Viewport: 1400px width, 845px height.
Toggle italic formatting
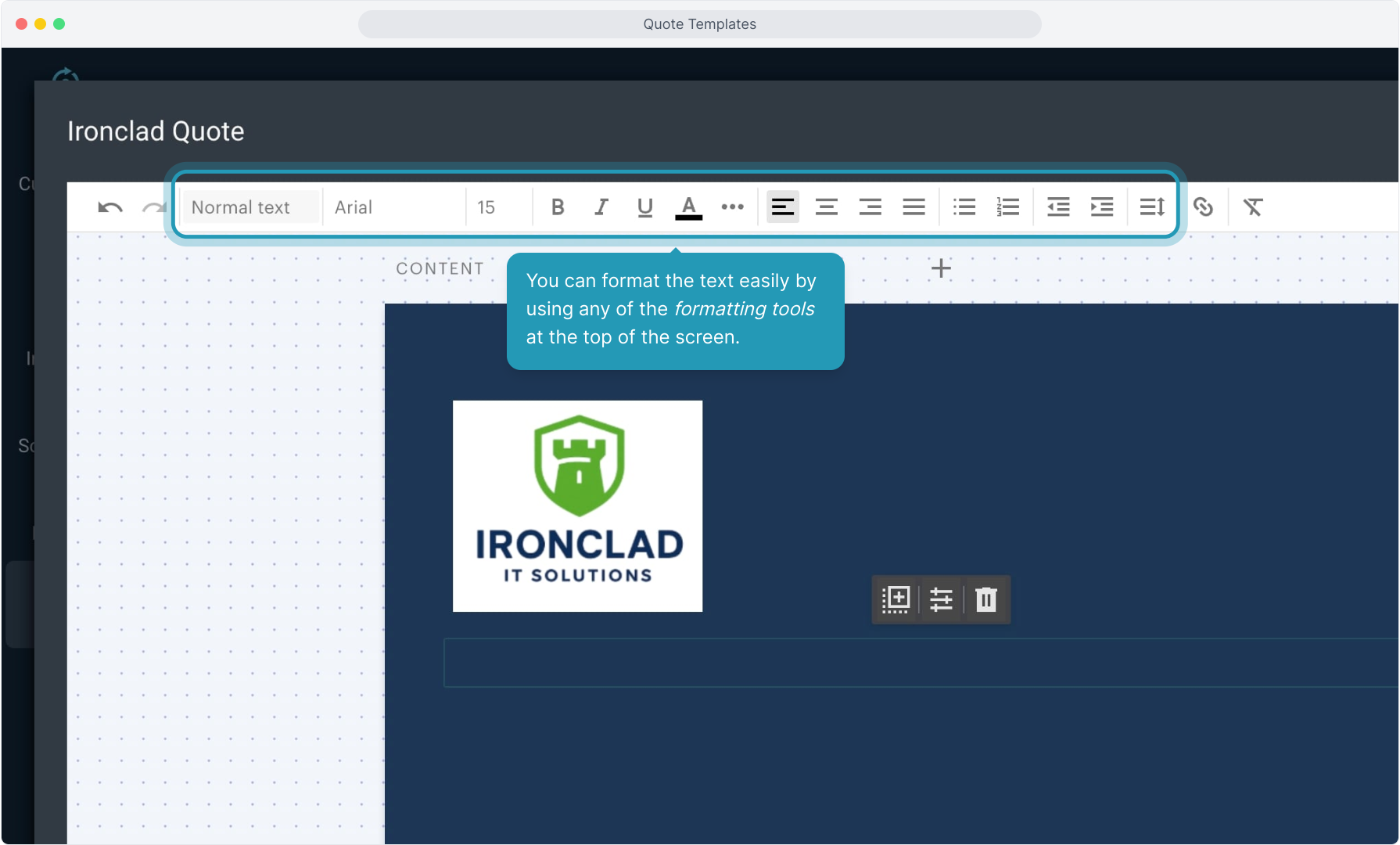click(x=601, y=207)
